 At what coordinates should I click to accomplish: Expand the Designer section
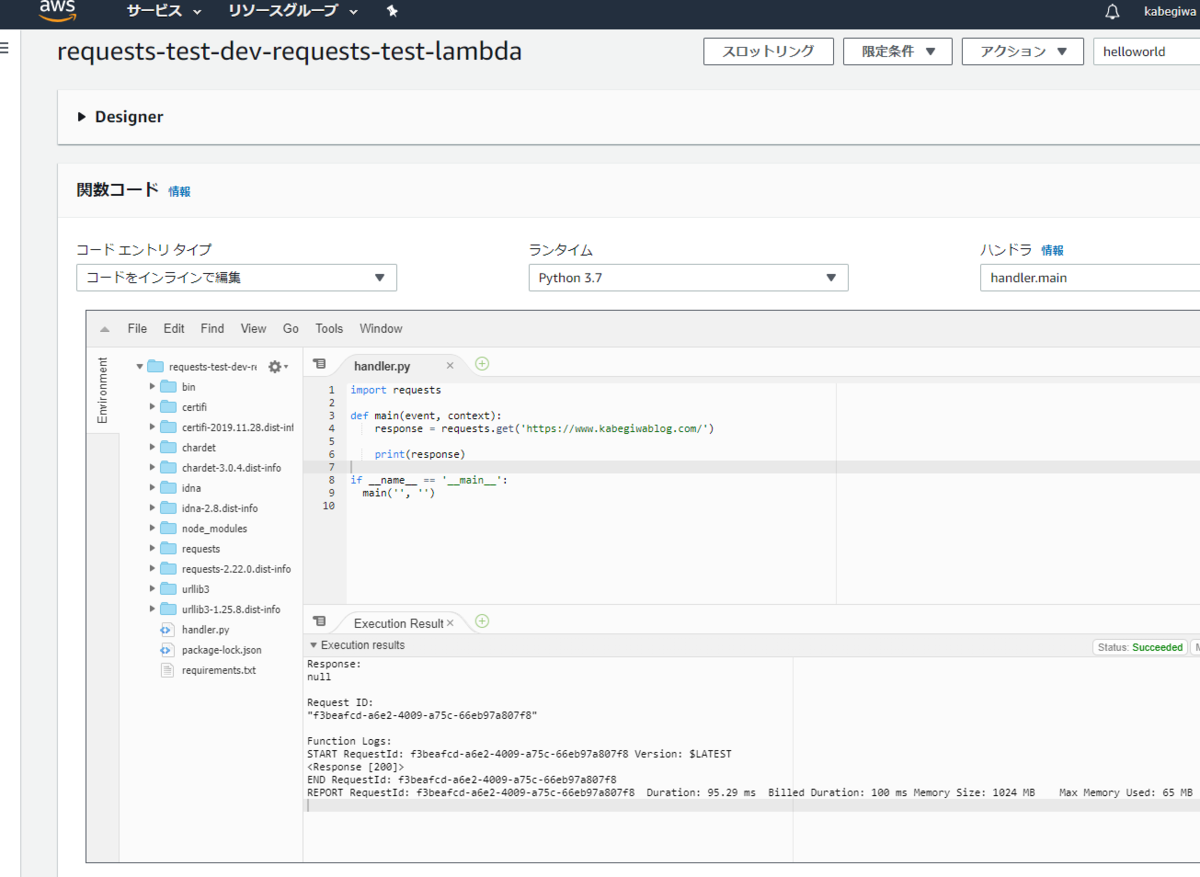120,117
